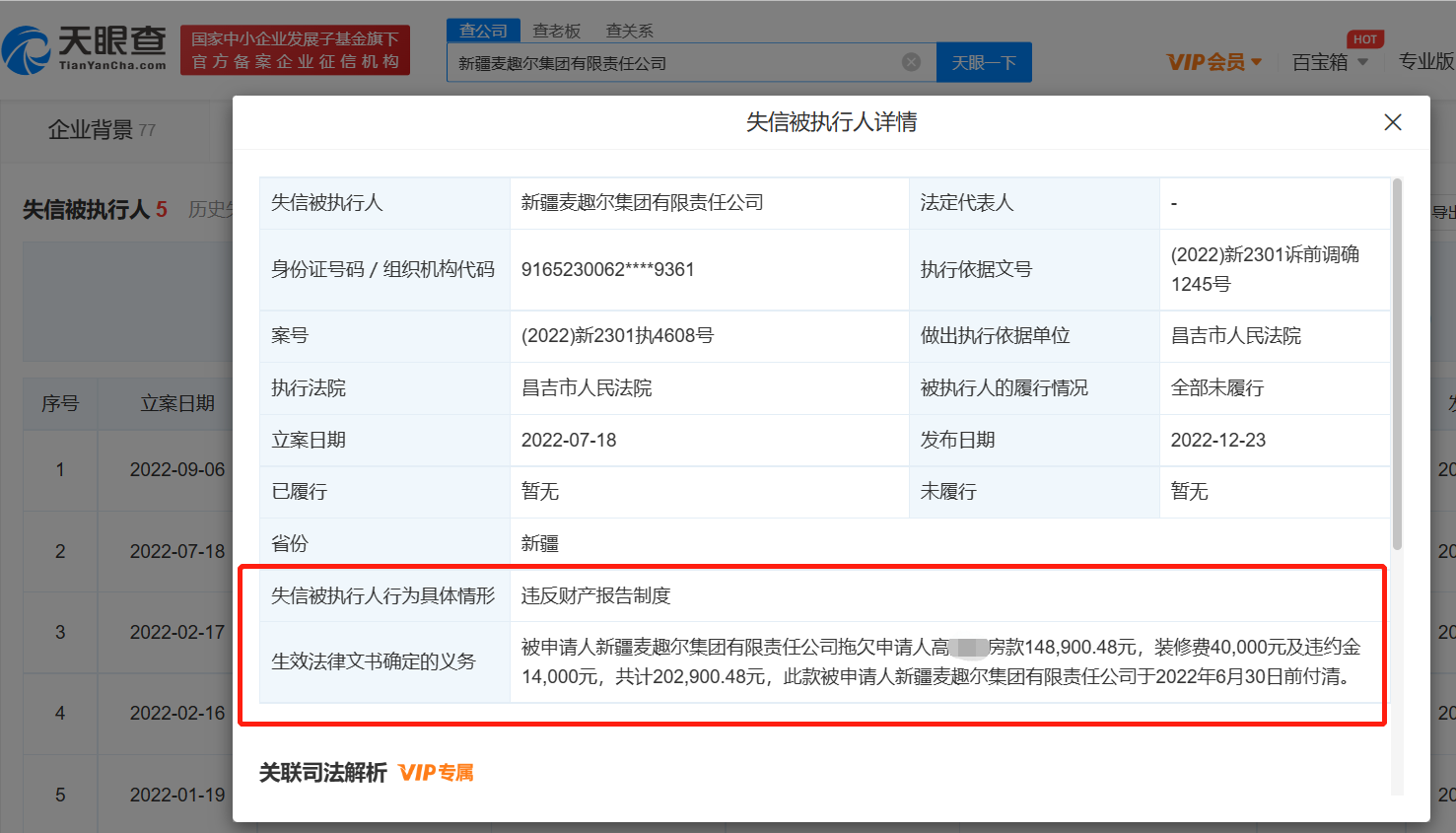The image size is (1456, 833).
Task: Click the 立案日期 column header
Action: (176, 403)
